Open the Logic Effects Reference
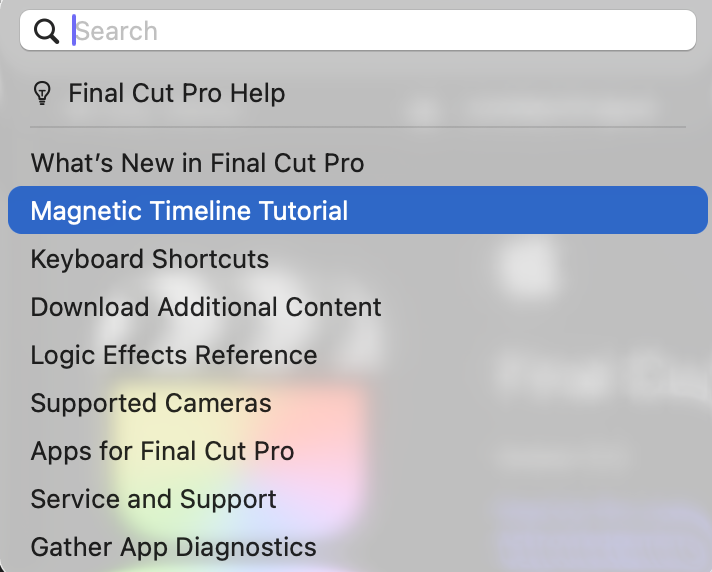Viewport: 712px width, 572px height. coord(174,355)
